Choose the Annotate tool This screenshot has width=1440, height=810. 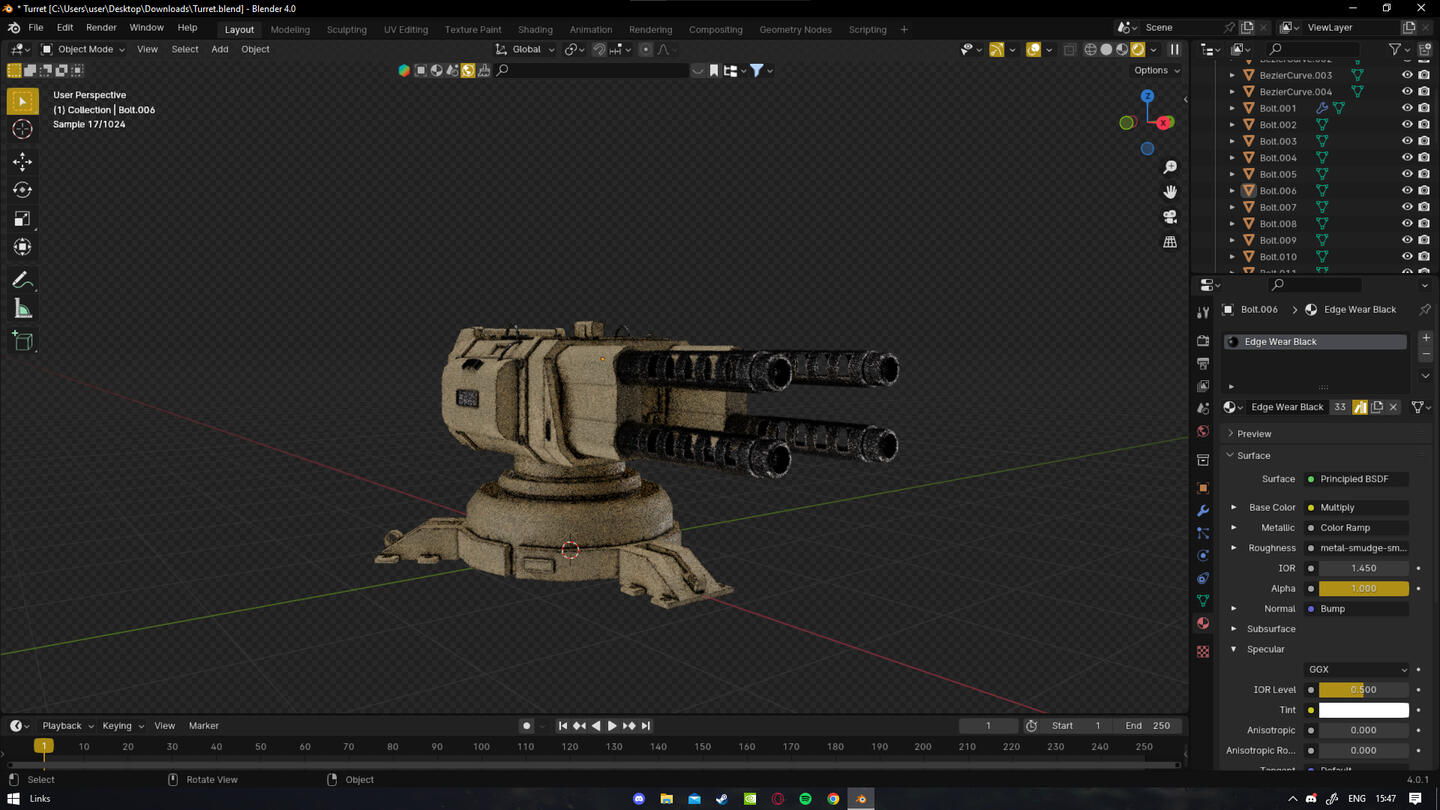(22, 281)
